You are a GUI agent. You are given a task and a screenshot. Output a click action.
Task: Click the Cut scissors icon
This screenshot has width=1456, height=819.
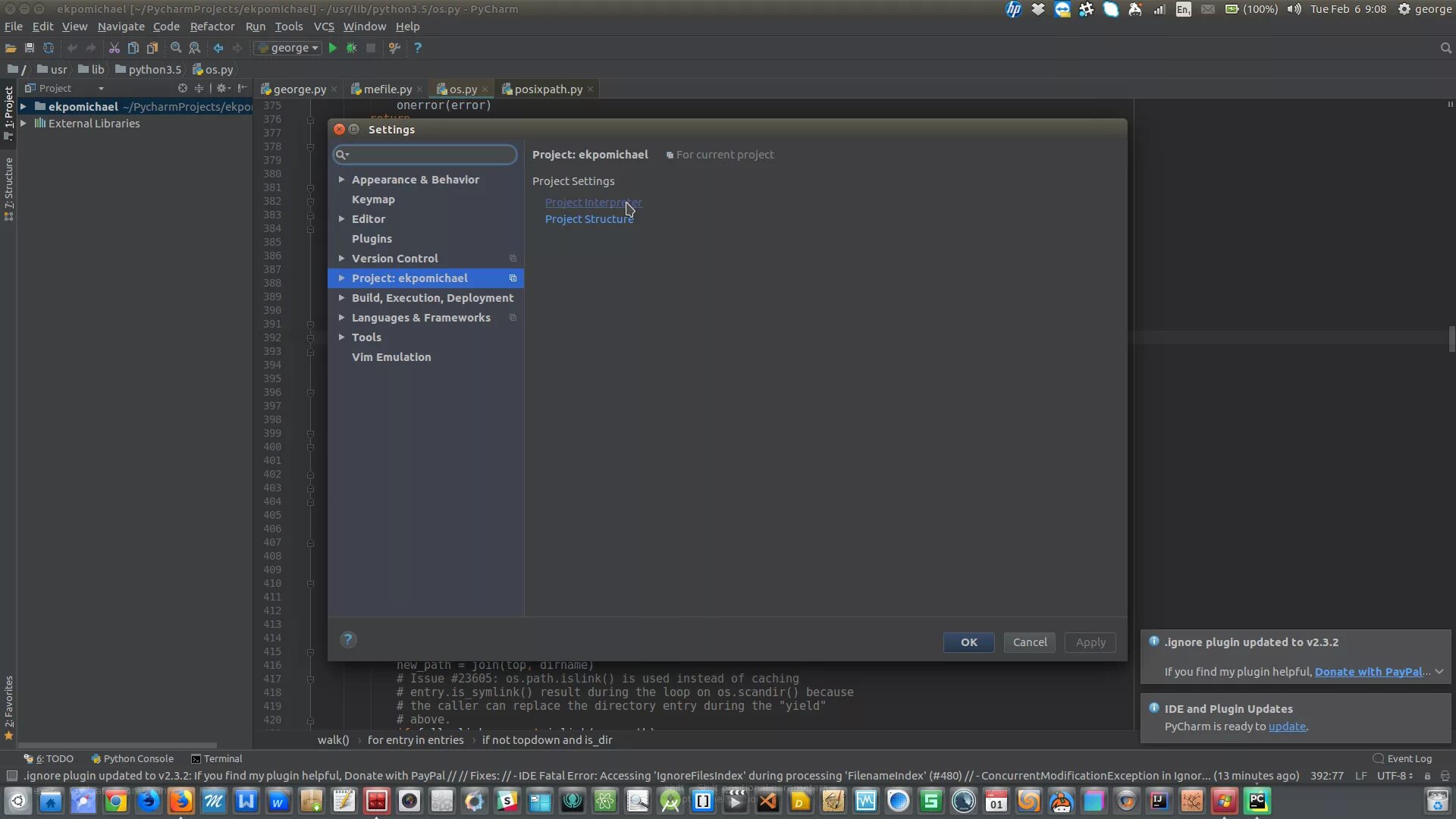point(115,48)
